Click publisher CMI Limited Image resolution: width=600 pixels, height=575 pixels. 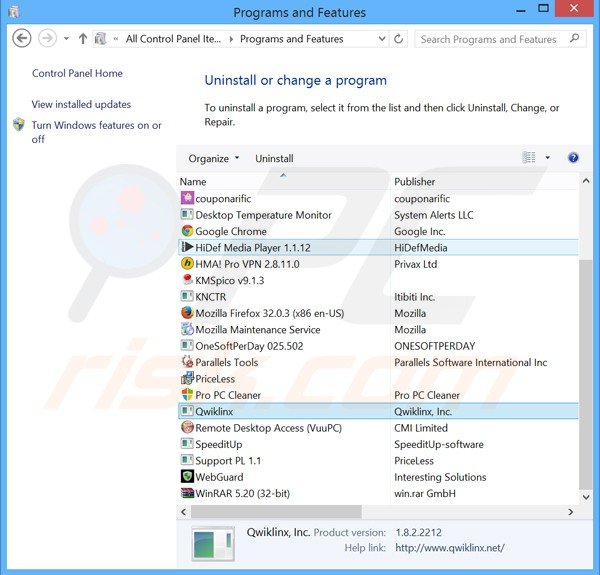(421, 428)
